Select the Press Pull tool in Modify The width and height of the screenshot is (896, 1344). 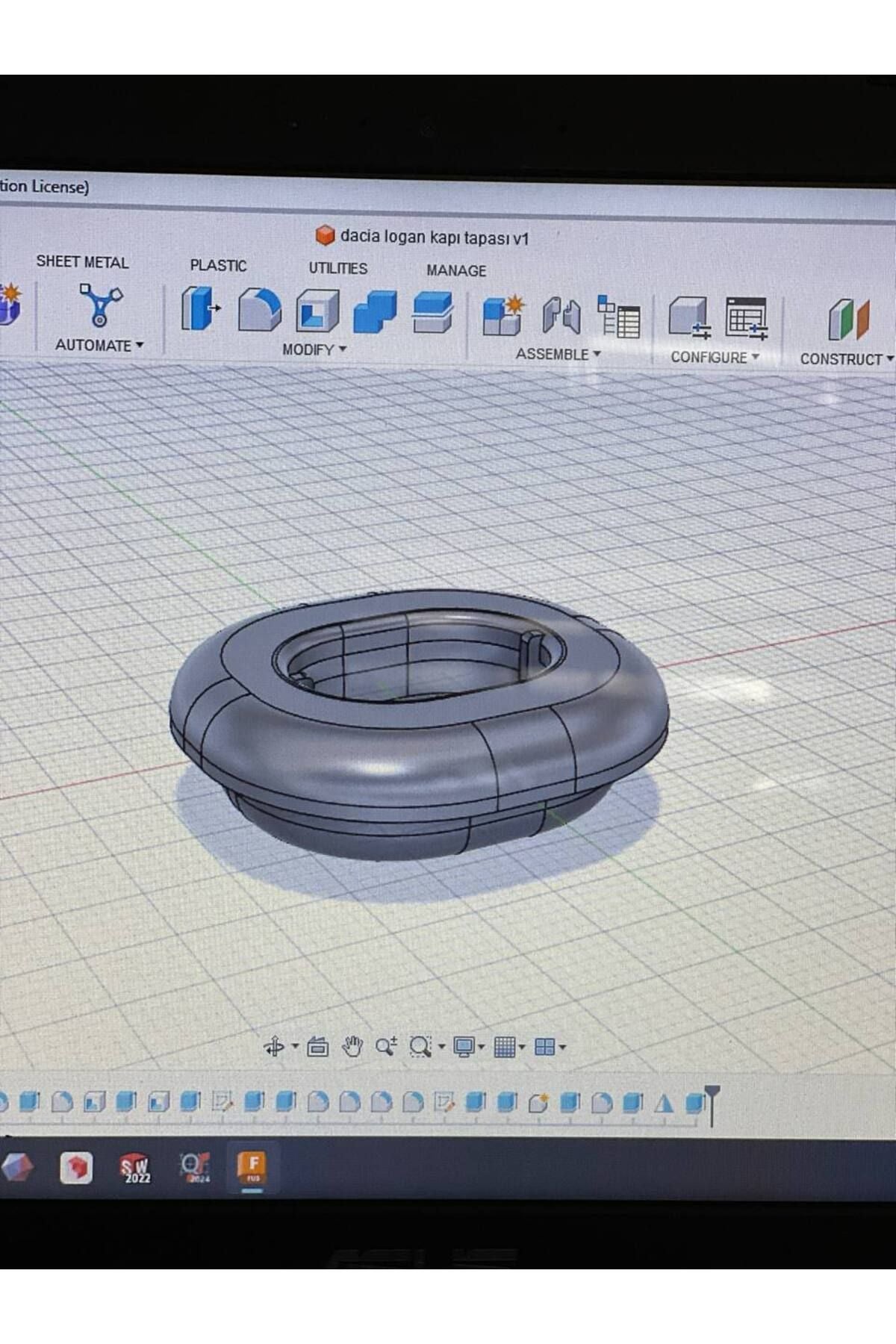[x=199, y=310]
